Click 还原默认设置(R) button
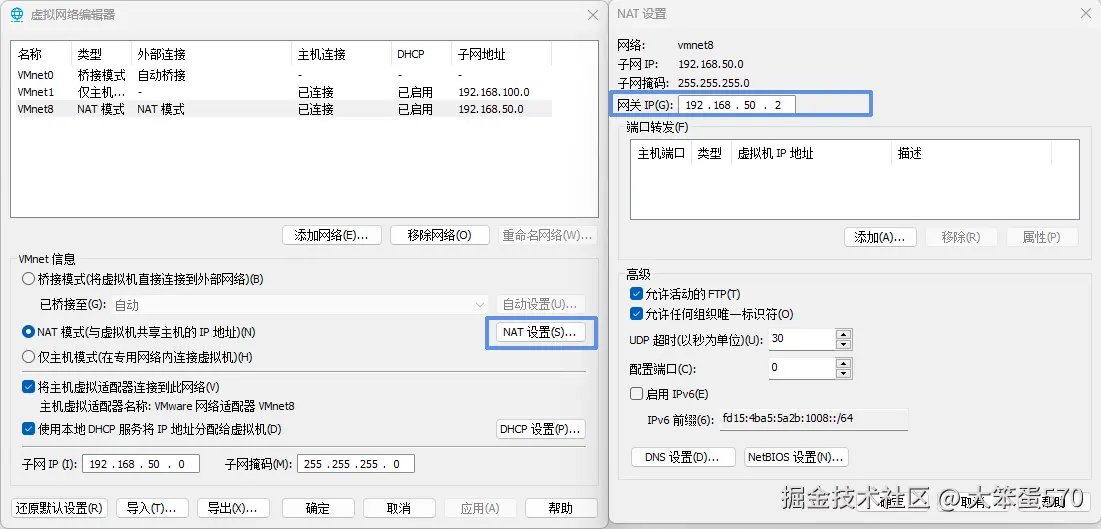The height and width of the screenshot is (529, 1101). (60, 508)
